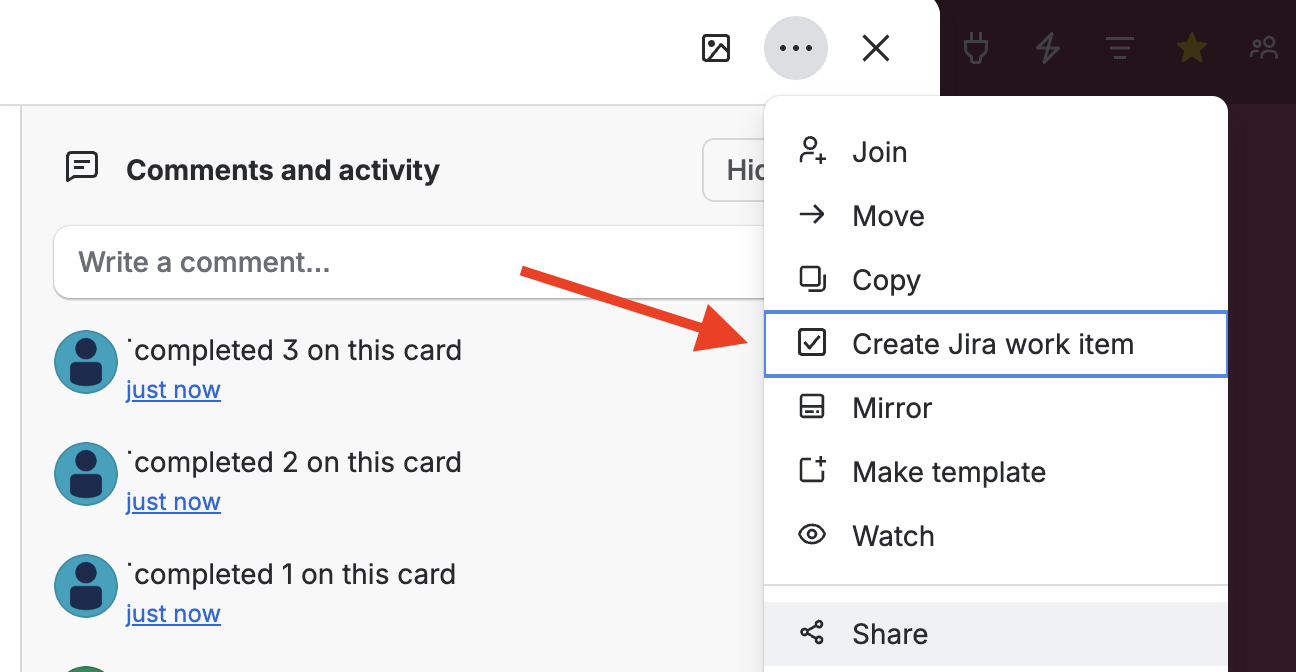Click the Move arrow icon
1296x672 pixels.
click(812, 215)
